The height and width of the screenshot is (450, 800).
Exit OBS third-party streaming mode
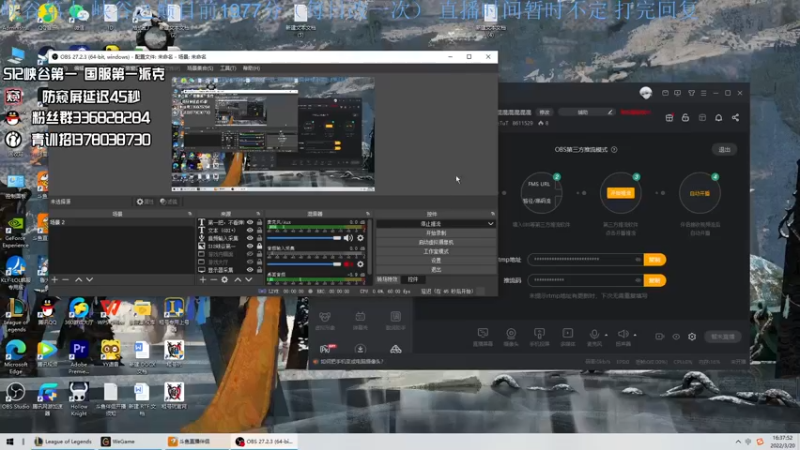pyautogui.click(x=724, y=149)
